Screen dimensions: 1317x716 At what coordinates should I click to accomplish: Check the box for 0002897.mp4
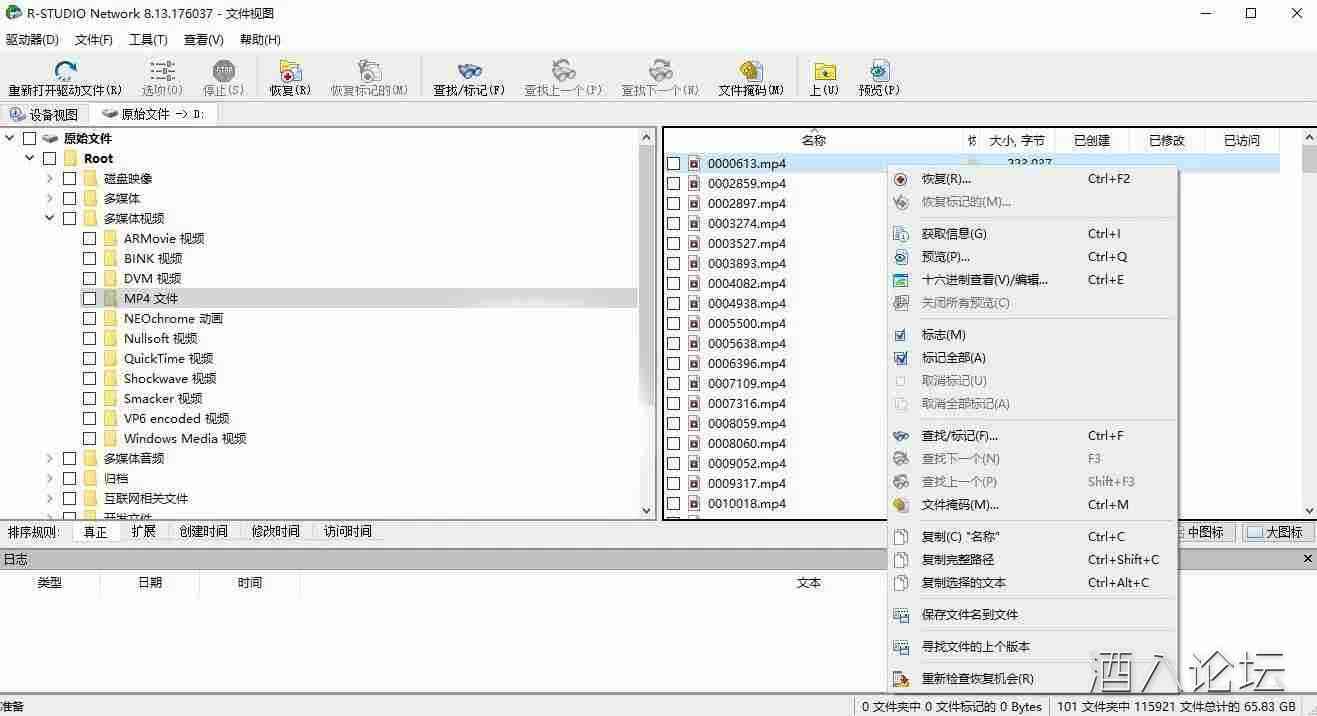(x=673, y=203)
